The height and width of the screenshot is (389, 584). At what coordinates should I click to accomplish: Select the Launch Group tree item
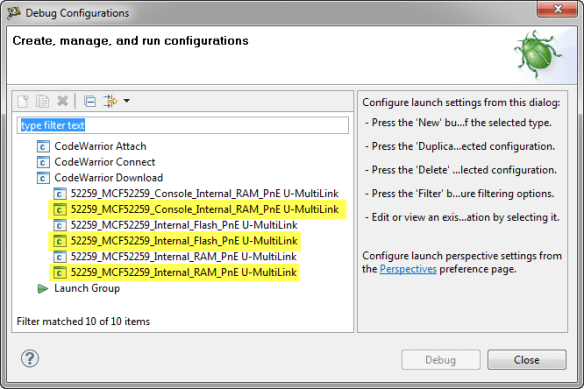[x=87, y=288]
